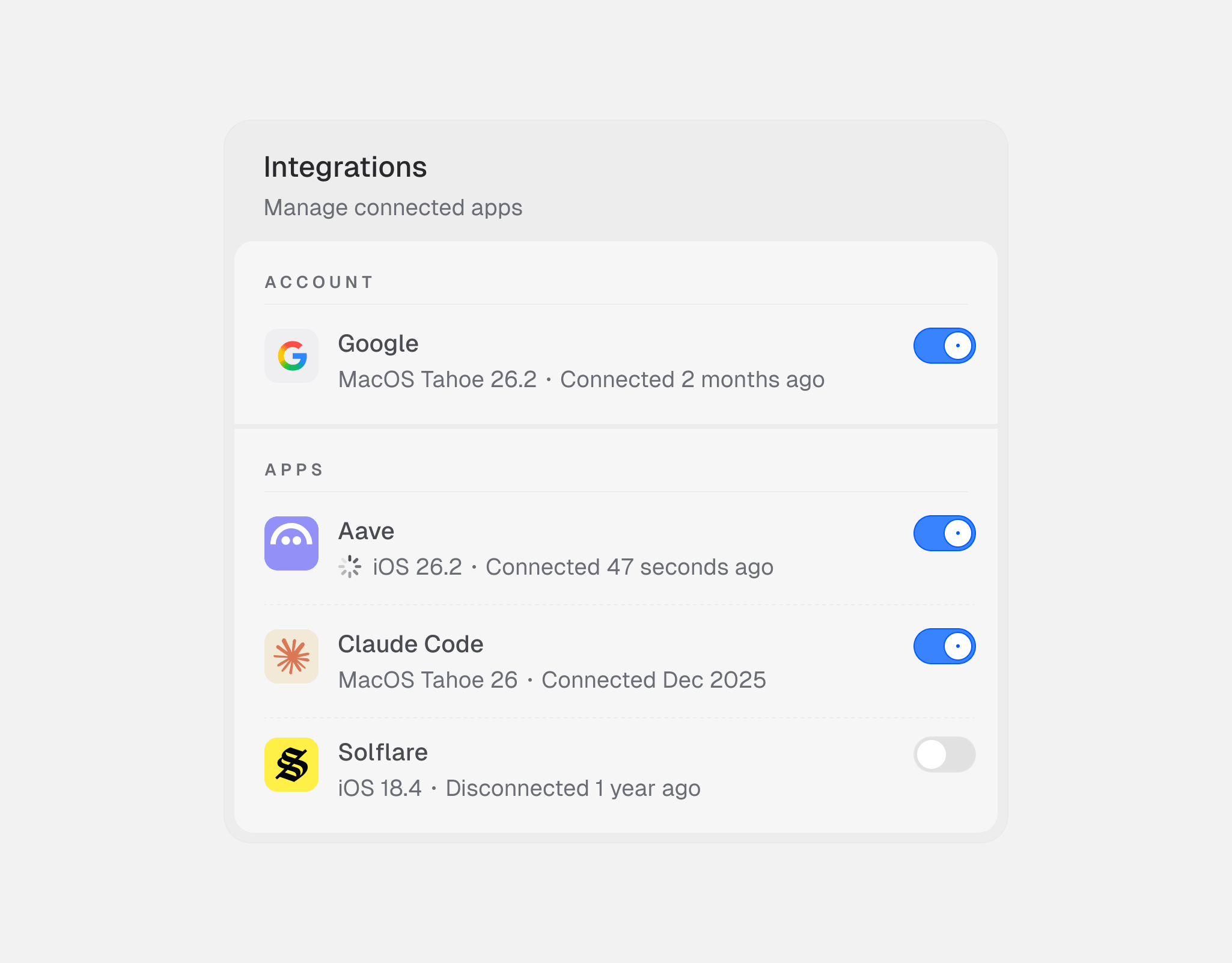Click the yellow Solflare app icon
Viewport: 1232px width, 963px height.
[x=291, y=765]
